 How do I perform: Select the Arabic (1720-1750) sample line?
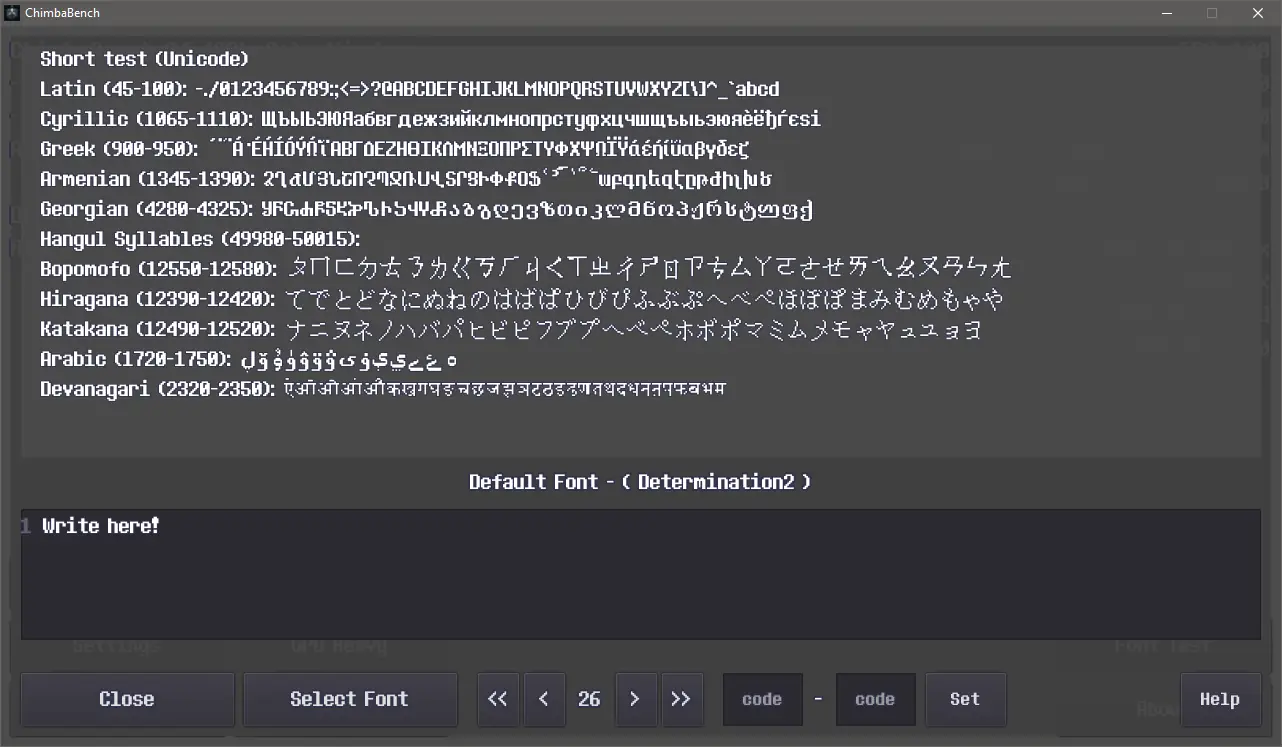[x=250, y=359]
